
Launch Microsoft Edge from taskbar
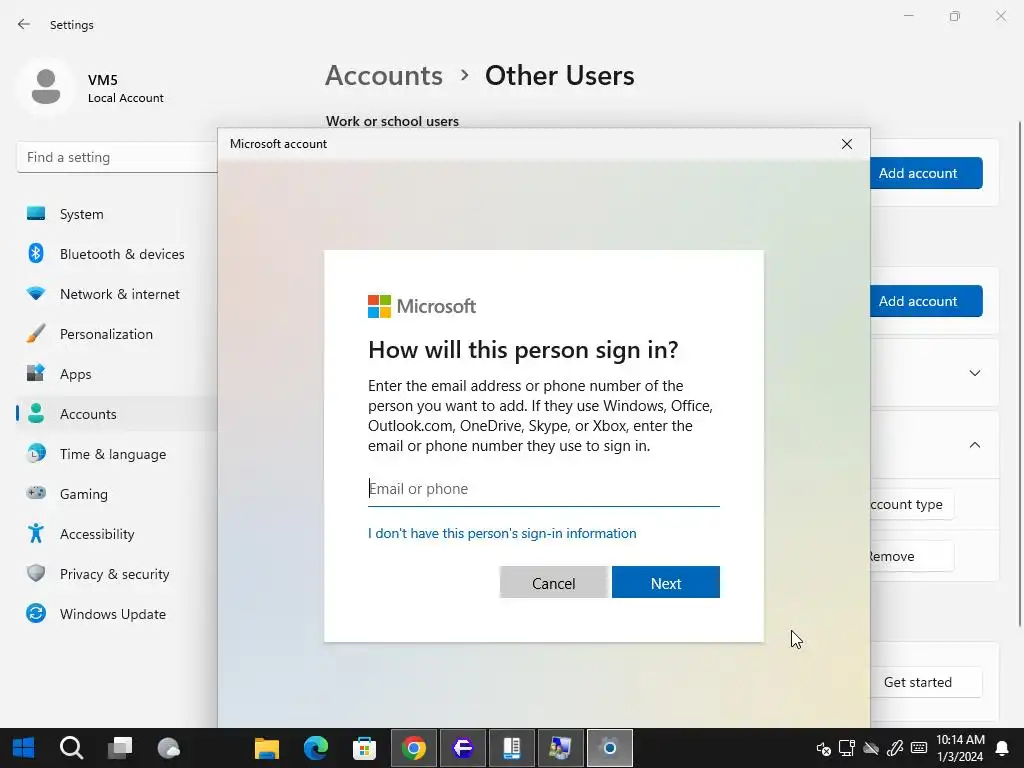pyautogui.click(x=315, y=748)
